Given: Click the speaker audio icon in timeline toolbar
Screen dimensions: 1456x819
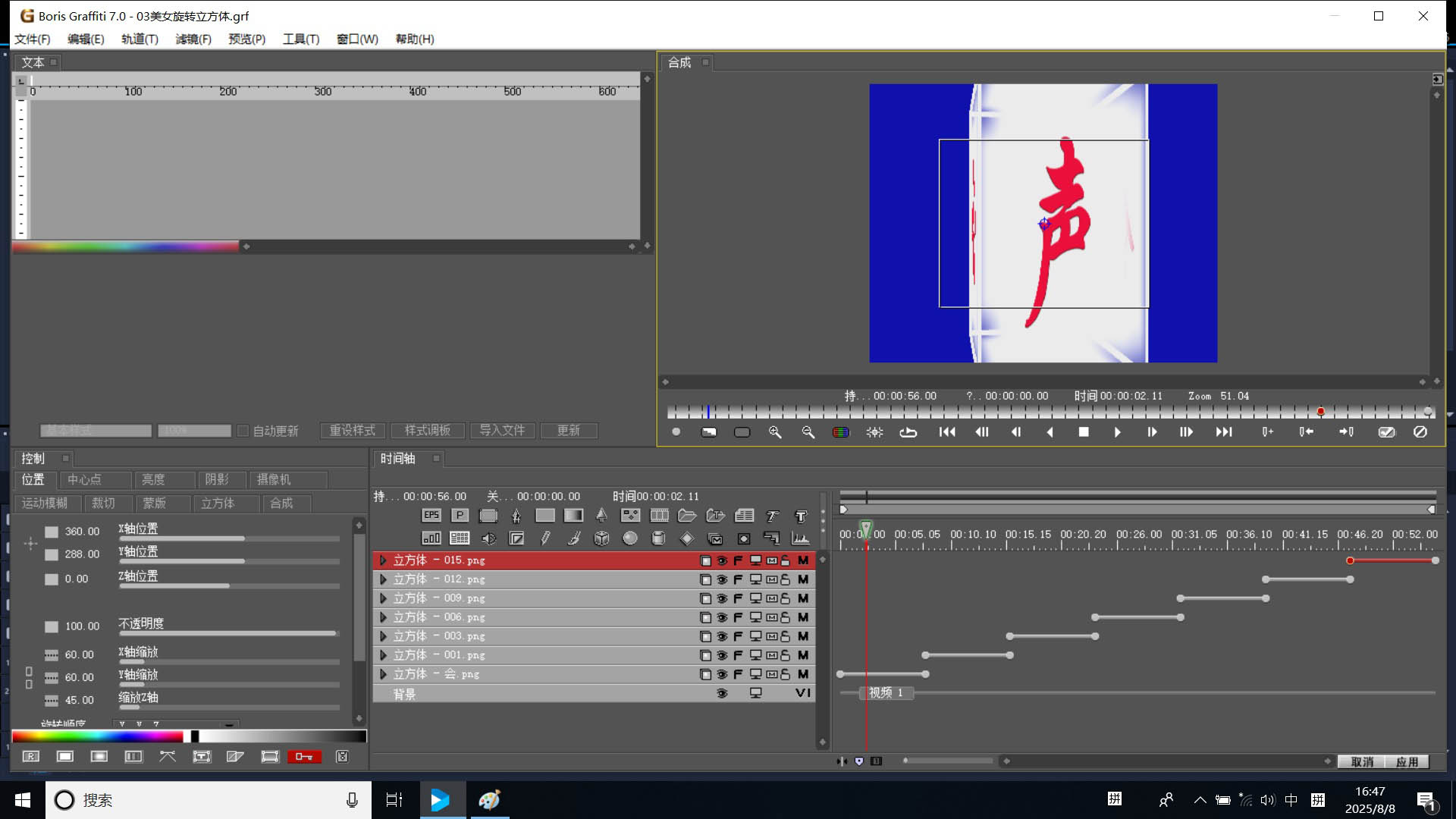Looking at the screenshot, I should [x=488, y=538].
